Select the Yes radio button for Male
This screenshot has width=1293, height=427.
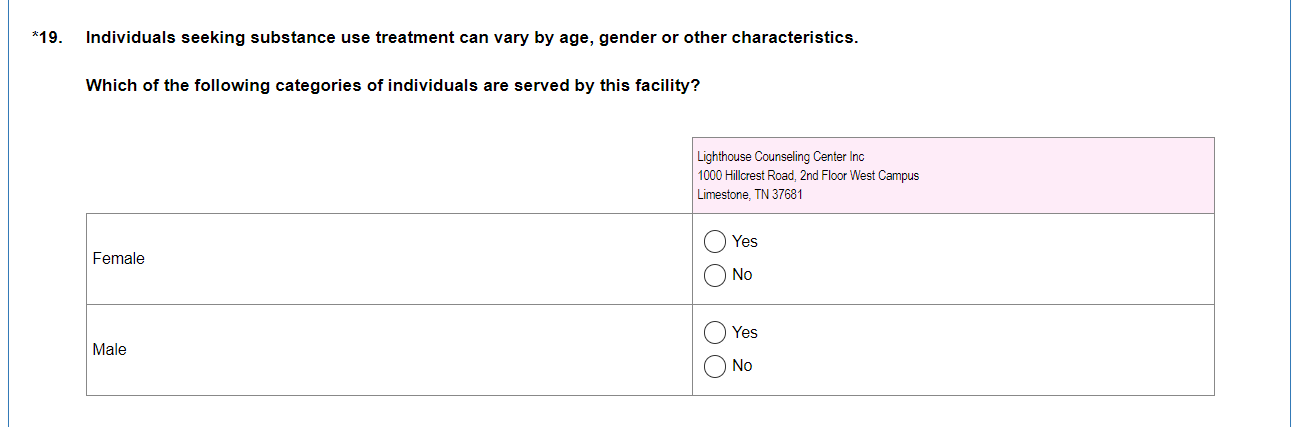point(715,333)
